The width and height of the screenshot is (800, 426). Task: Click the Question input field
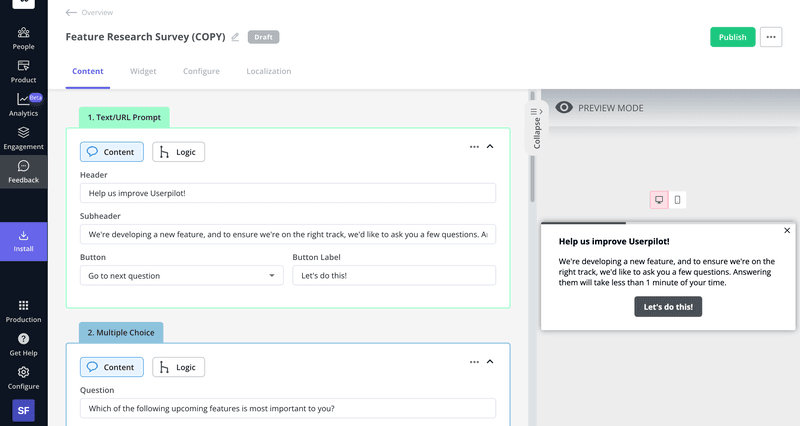[x=288, y=408]
